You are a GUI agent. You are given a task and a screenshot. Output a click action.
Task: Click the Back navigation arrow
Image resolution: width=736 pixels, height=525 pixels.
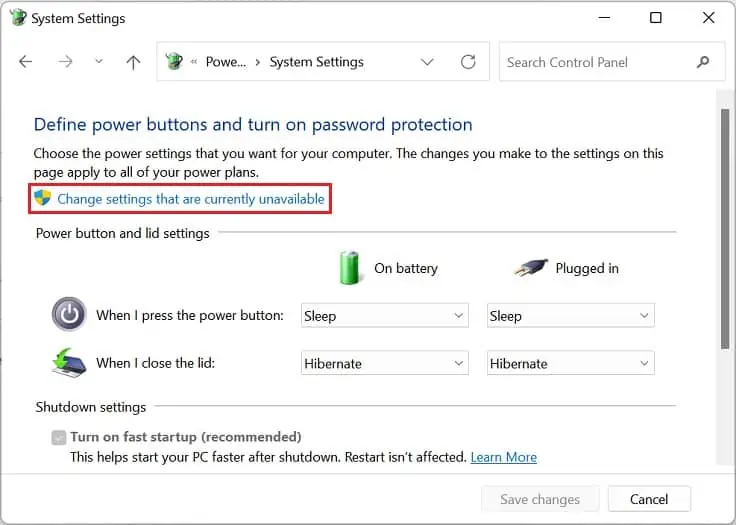26,62
